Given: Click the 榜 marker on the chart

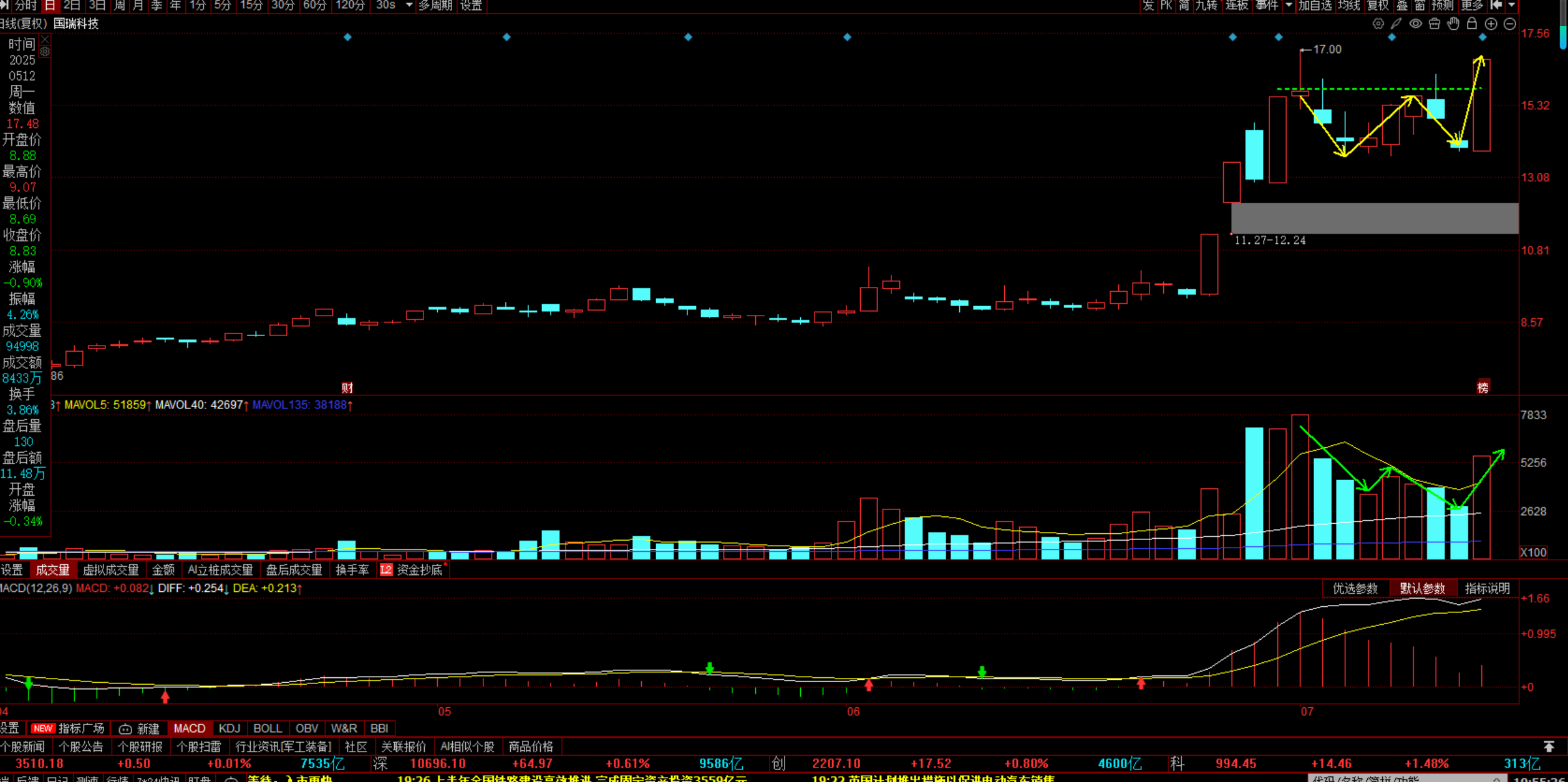Looking at the screenshot, I should coord(1483,387).
